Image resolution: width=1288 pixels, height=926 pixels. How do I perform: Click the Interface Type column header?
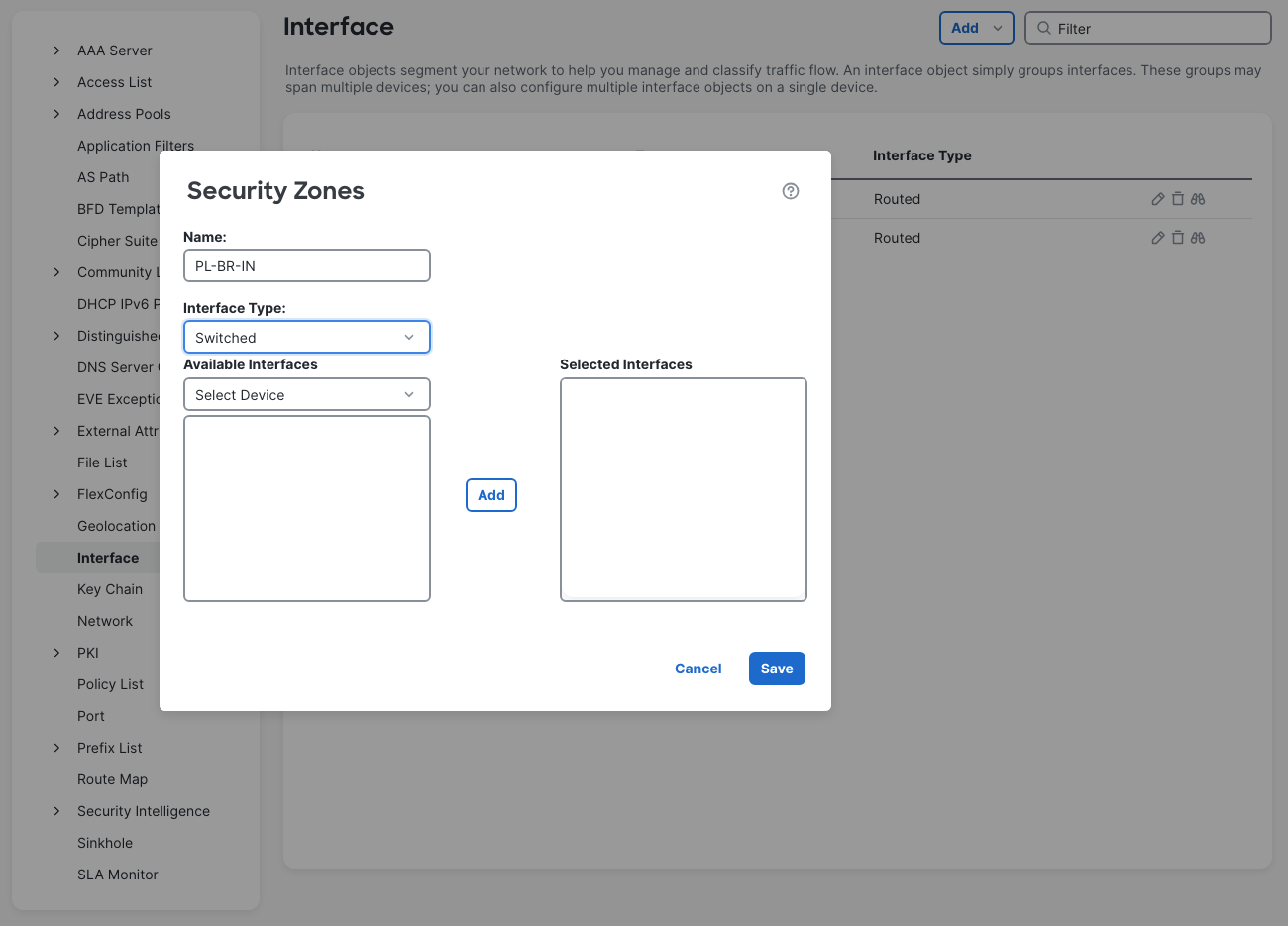(922, 155)
